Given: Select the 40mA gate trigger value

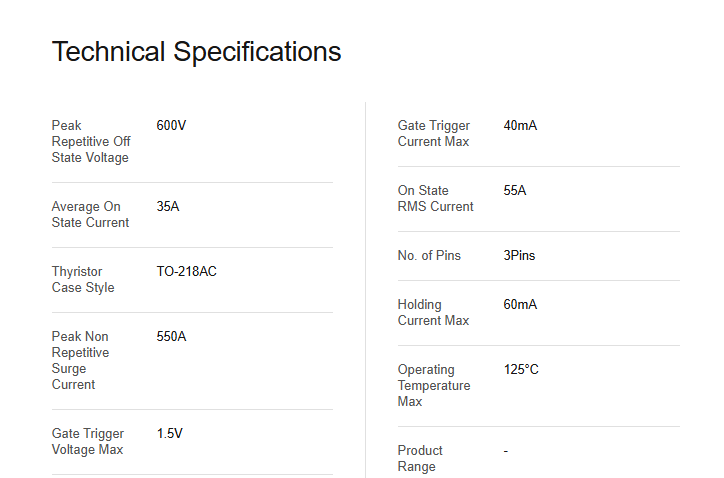Looking at the screenshot, I should click(x=520, y=126).
